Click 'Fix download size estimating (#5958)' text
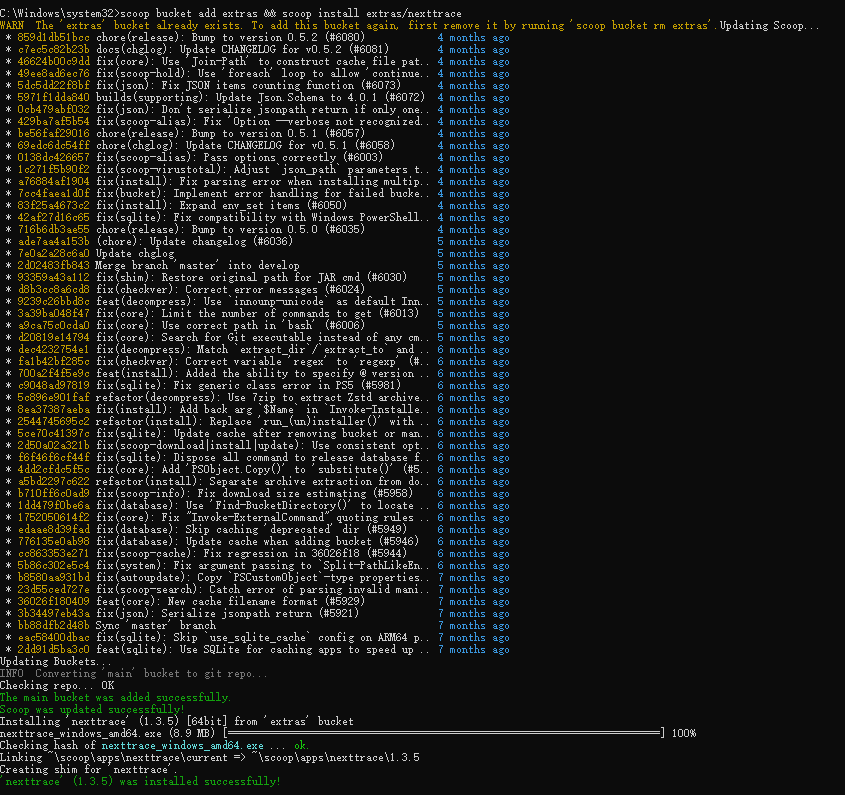 (305, 493)
